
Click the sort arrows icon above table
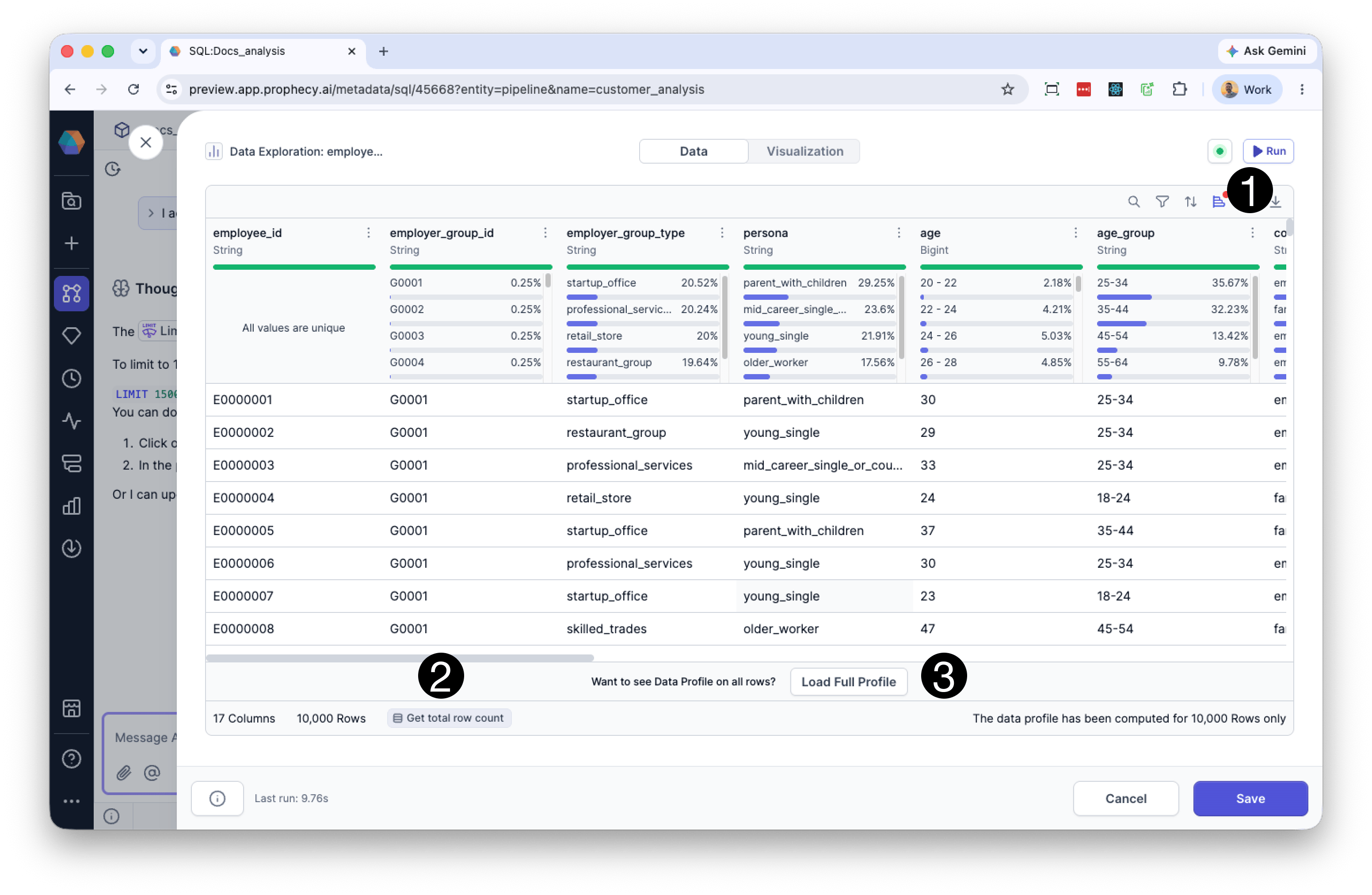[1190, 201]
